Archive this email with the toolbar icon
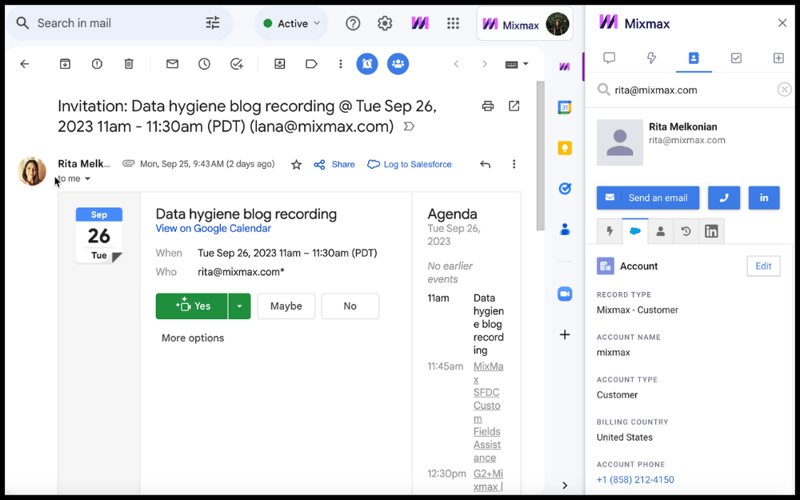The width and height of the screenshot is (800, 500). 65,64
